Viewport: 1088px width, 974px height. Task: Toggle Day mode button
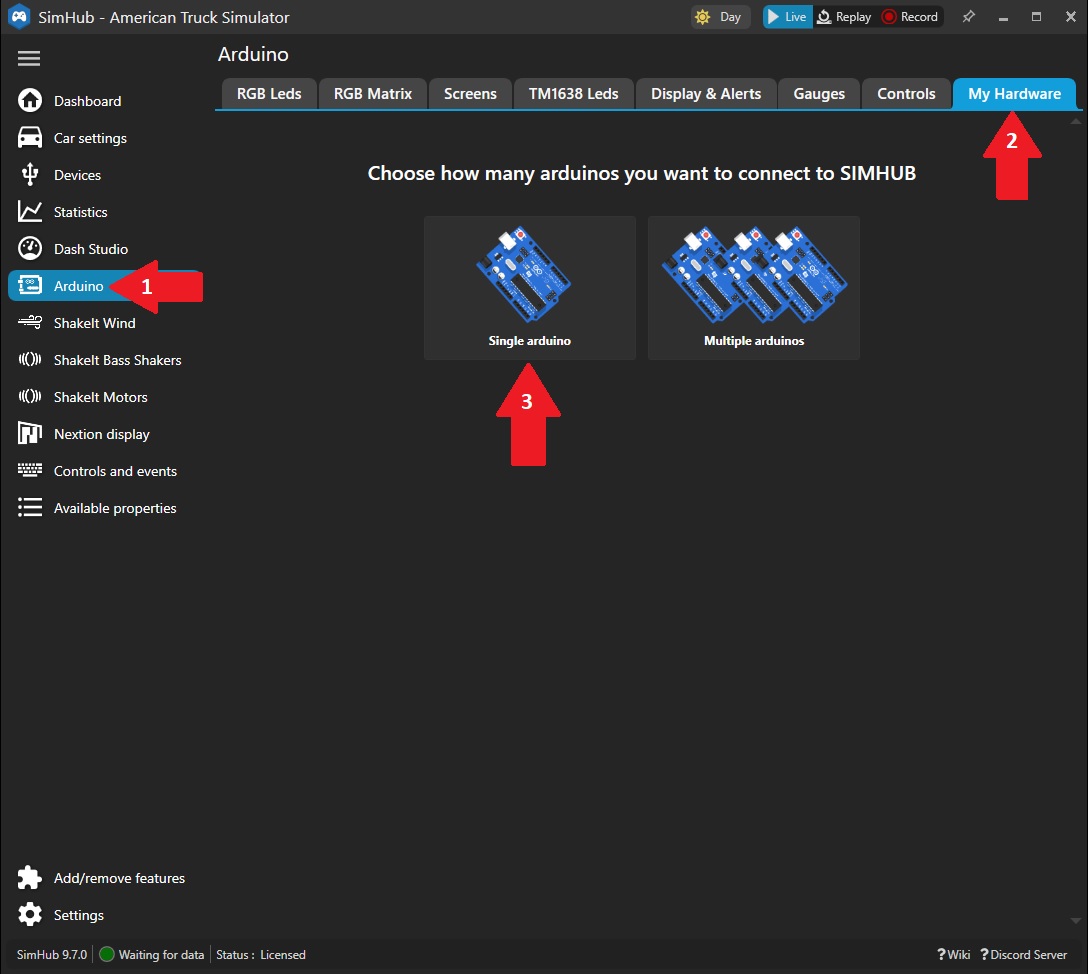[x=720, y=17]
